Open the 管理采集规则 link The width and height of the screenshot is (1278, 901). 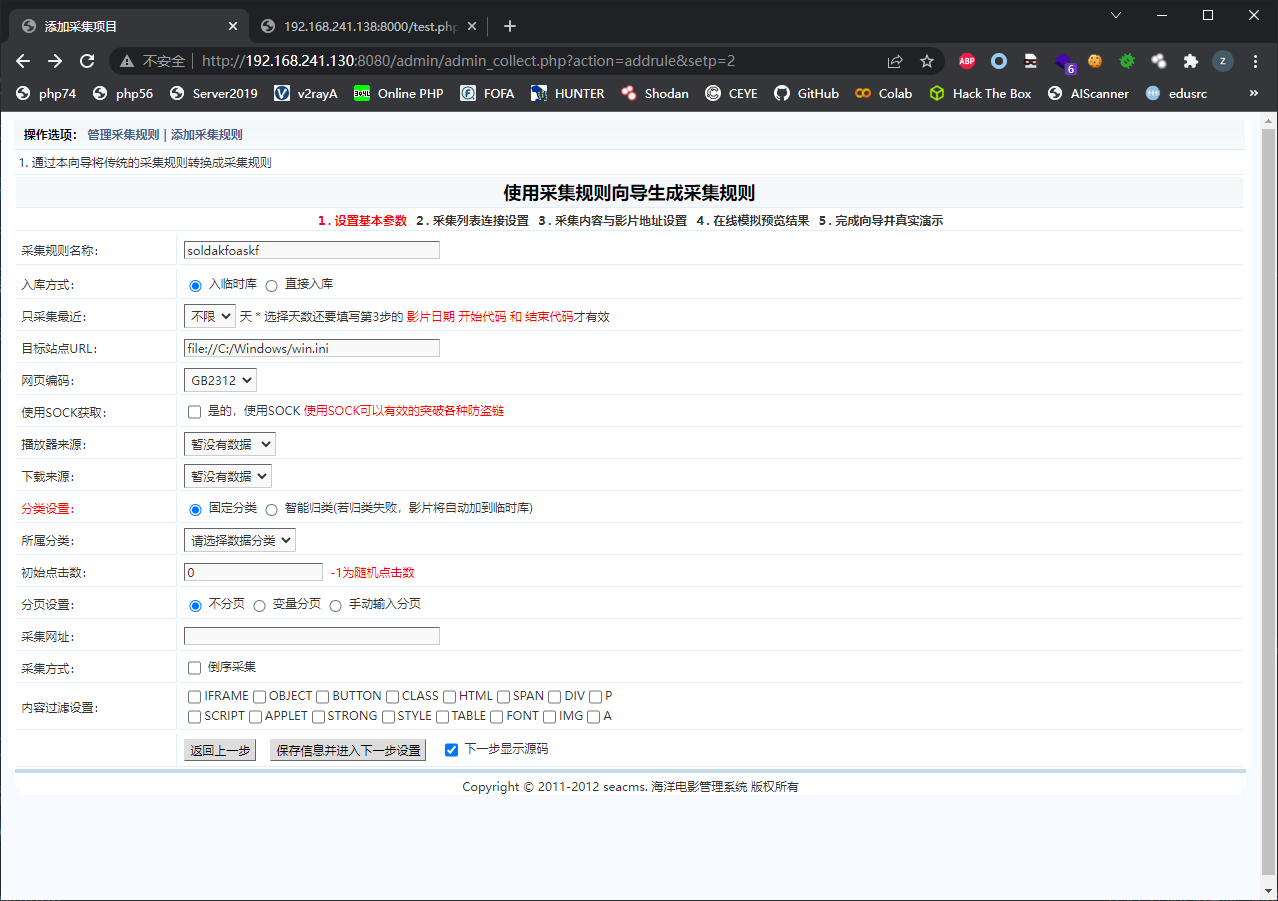pyautogui.click(x=122, y=133)
